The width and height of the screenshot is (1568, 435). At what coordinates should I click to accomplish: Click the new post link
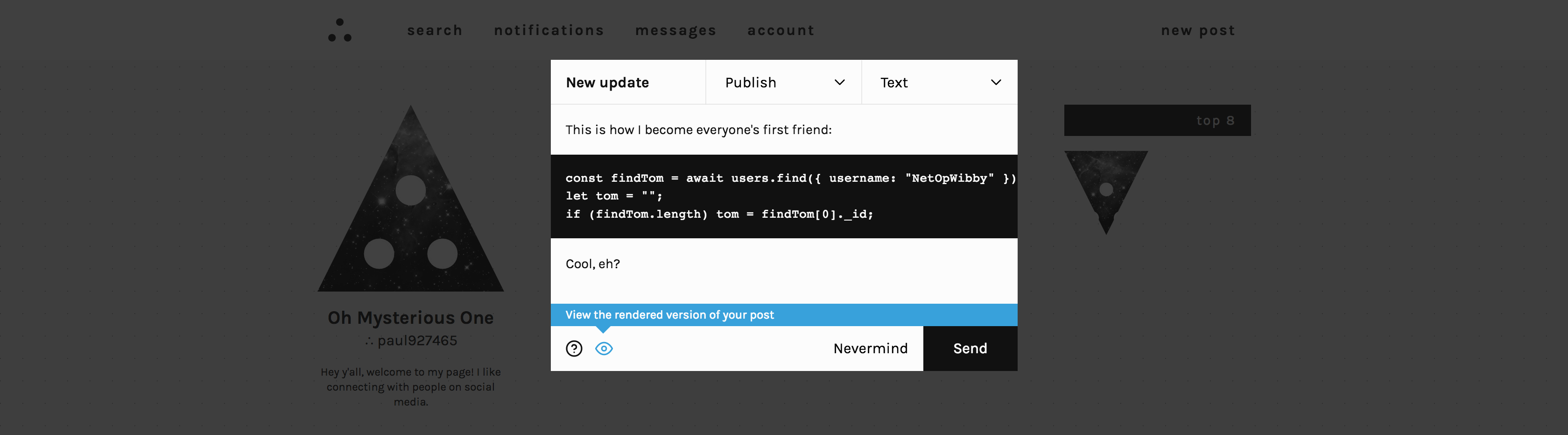click(1197, 30)
